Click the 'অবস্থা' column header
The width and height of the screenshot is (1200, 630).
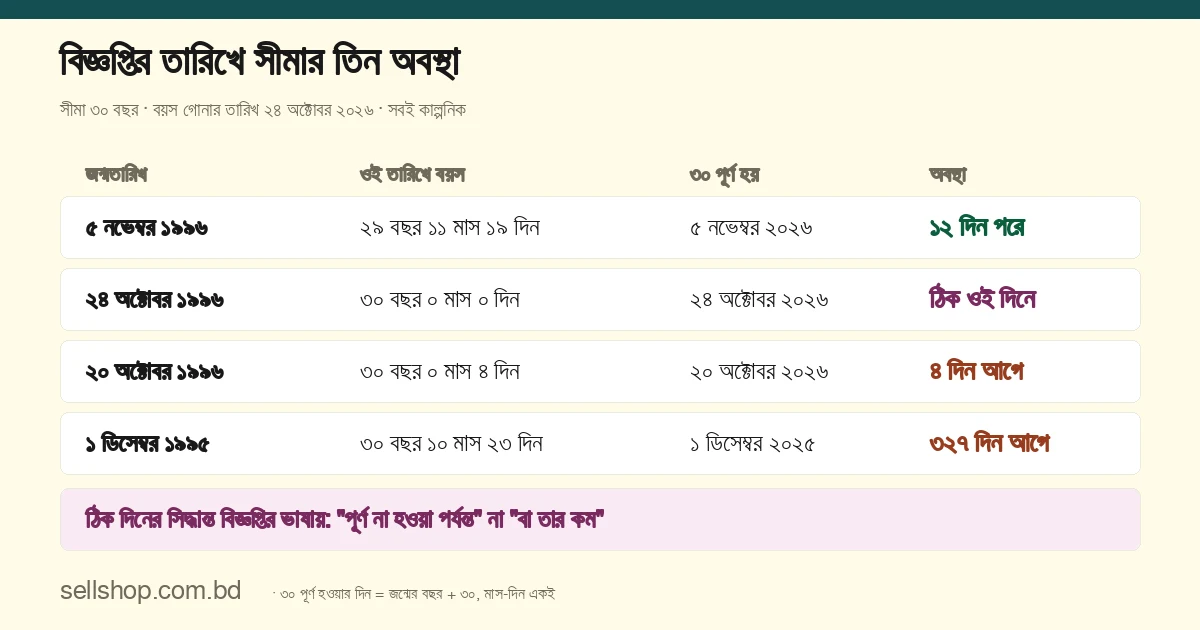[x=948, y=175]
